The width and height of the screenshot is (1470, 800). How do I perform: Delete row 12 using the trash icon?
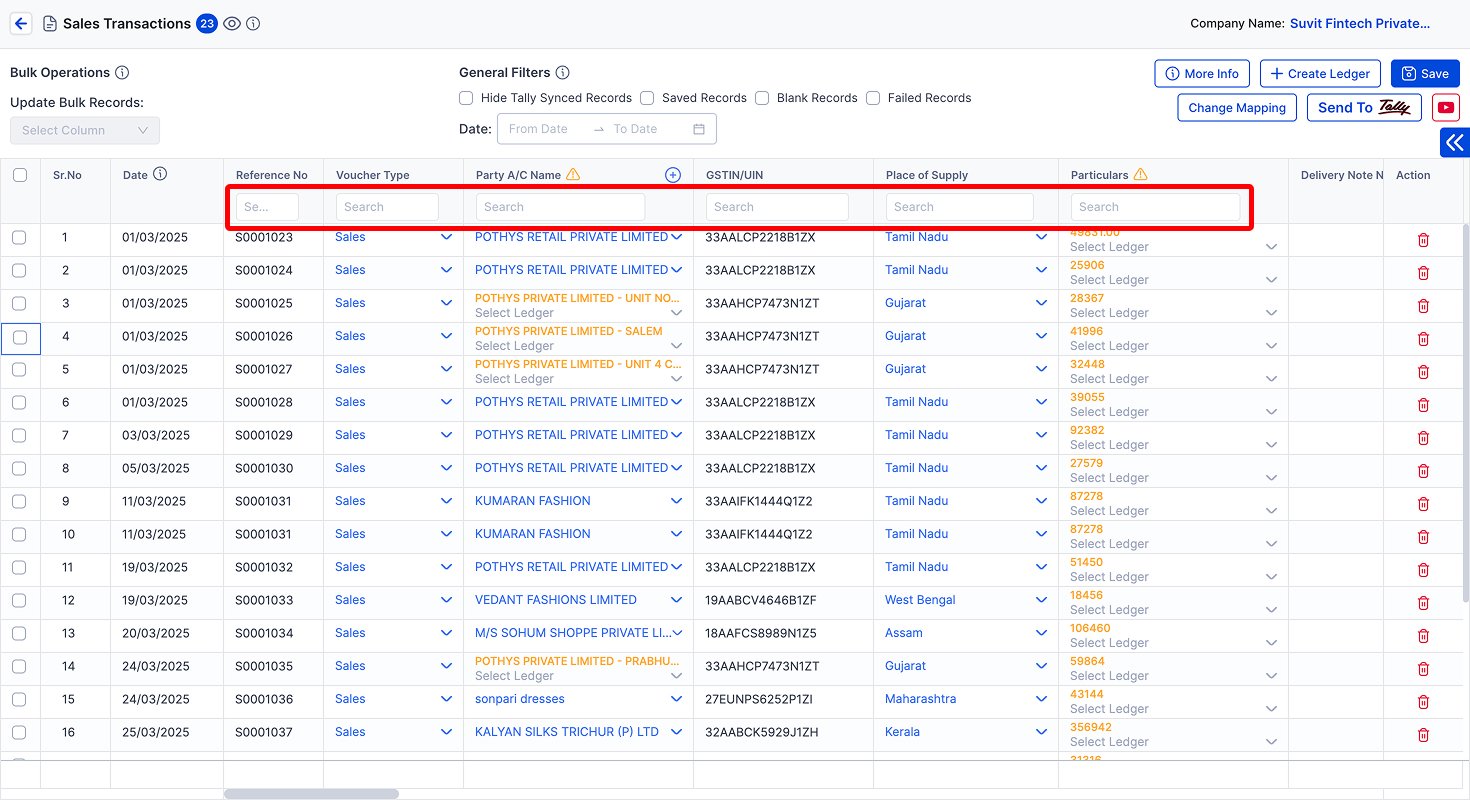[1423, 603]
